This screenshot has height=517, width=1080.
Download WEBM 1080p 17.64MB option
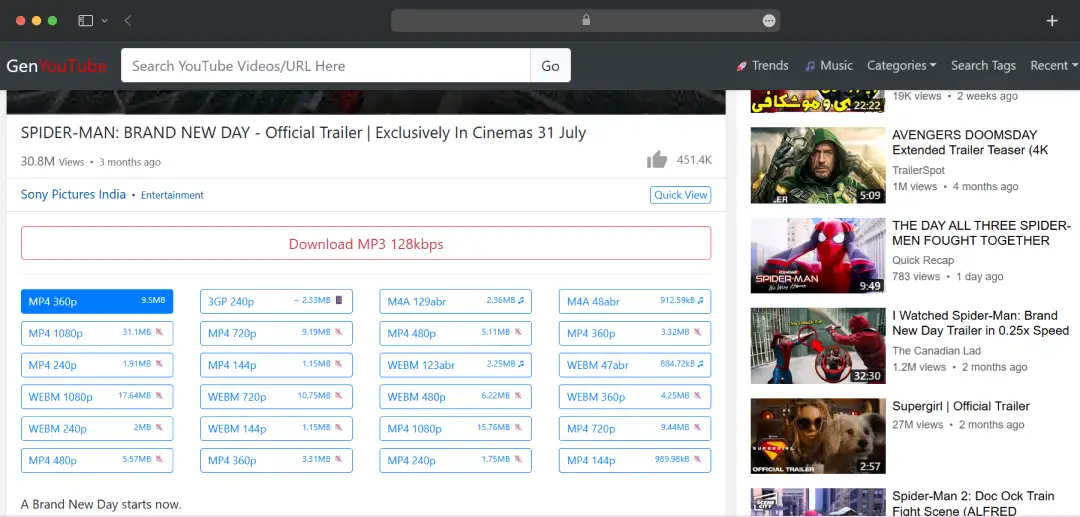97,397
